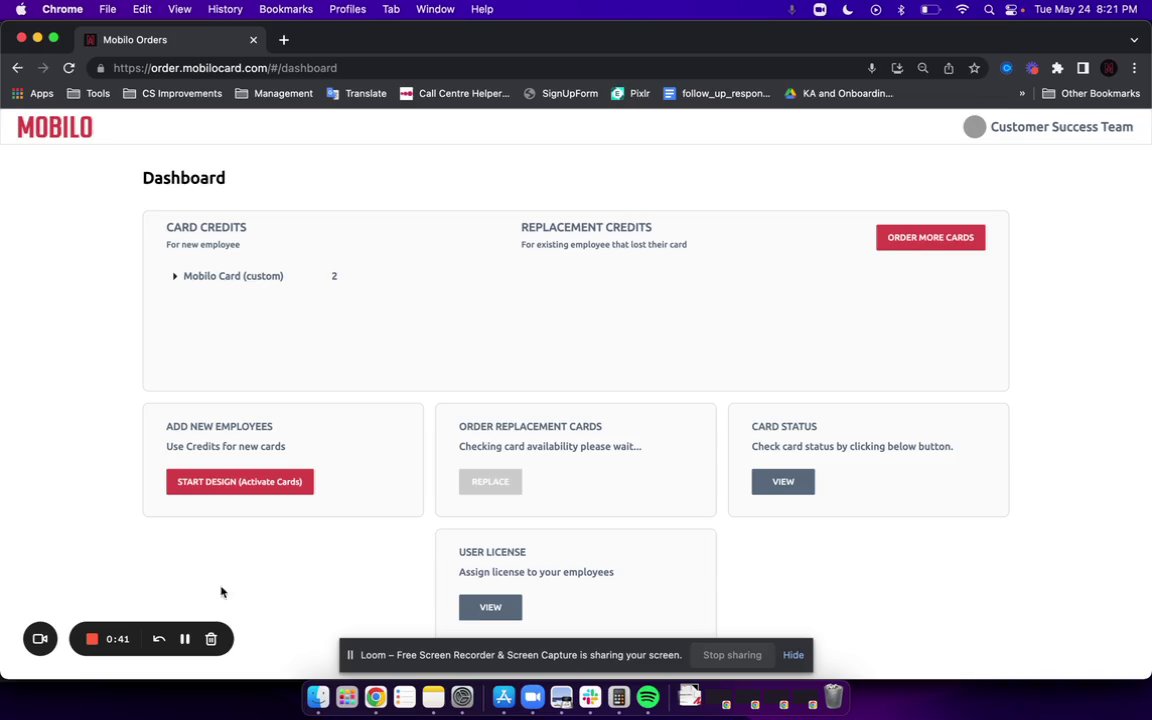Click Stop sharing in Loom bar

click(732, 655)
